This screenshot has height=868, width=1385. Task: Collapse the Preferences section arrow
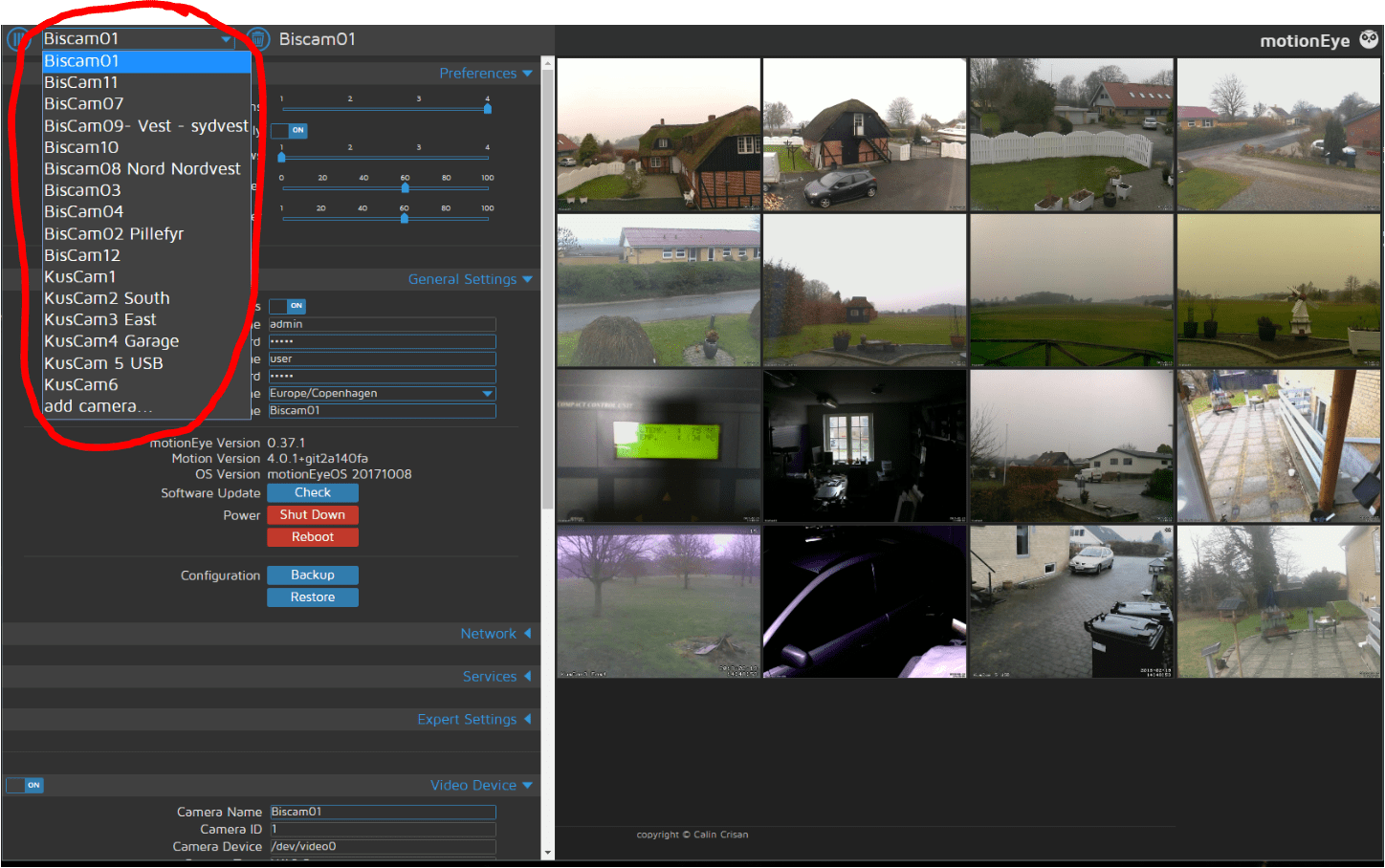(x=527, y=74)
